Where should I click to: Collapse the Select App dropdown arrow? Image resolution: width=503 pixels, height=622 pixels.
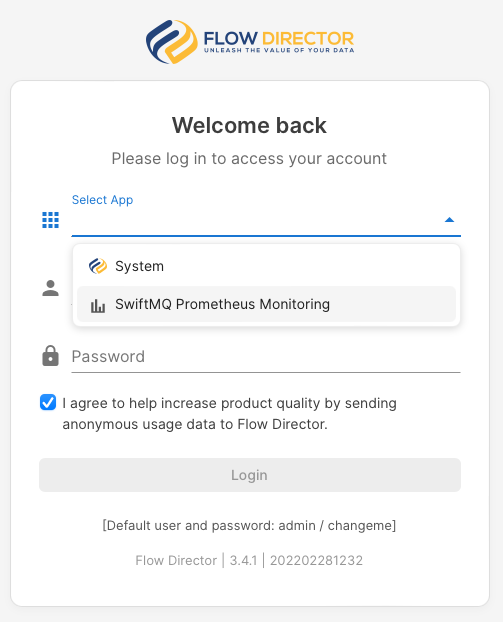pyautogui.click(x=449, y=220)
